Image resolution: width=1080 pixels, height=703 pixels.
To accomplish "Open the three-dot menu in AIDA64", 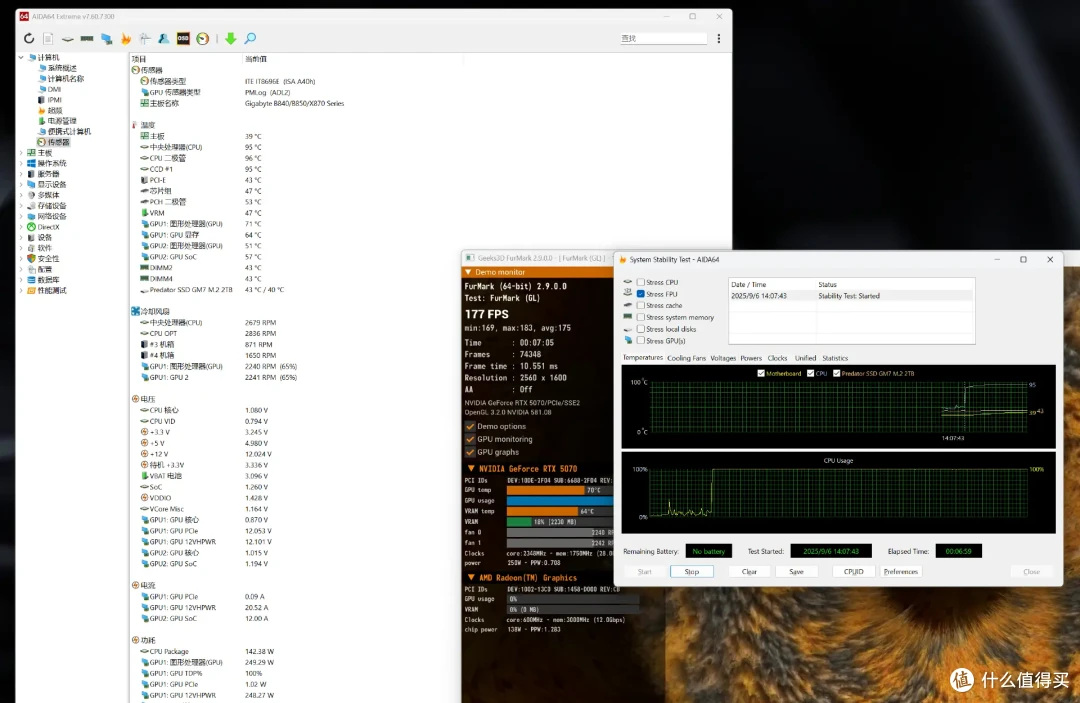I will click(x=719, y=39).
